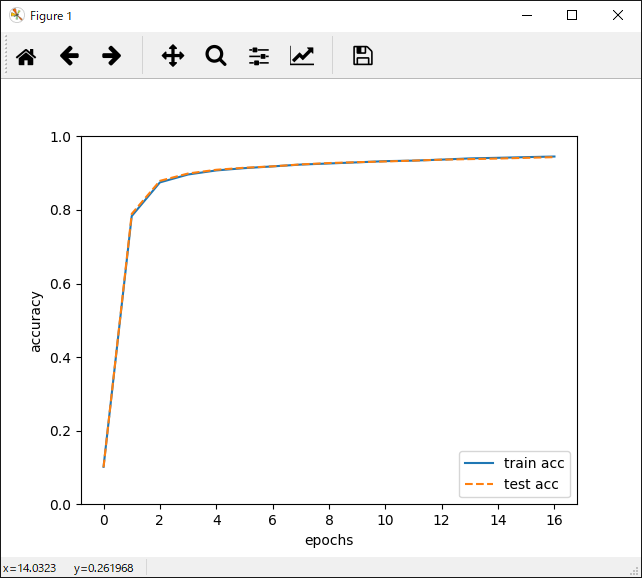Click the matplotlib icon in the title bar

tap(16, 15)
